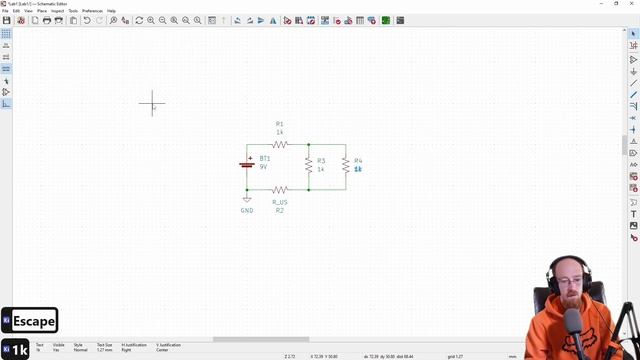640x360 pixels.
Task: Annotate schematic symbols icon
Action: pos(325,20)
